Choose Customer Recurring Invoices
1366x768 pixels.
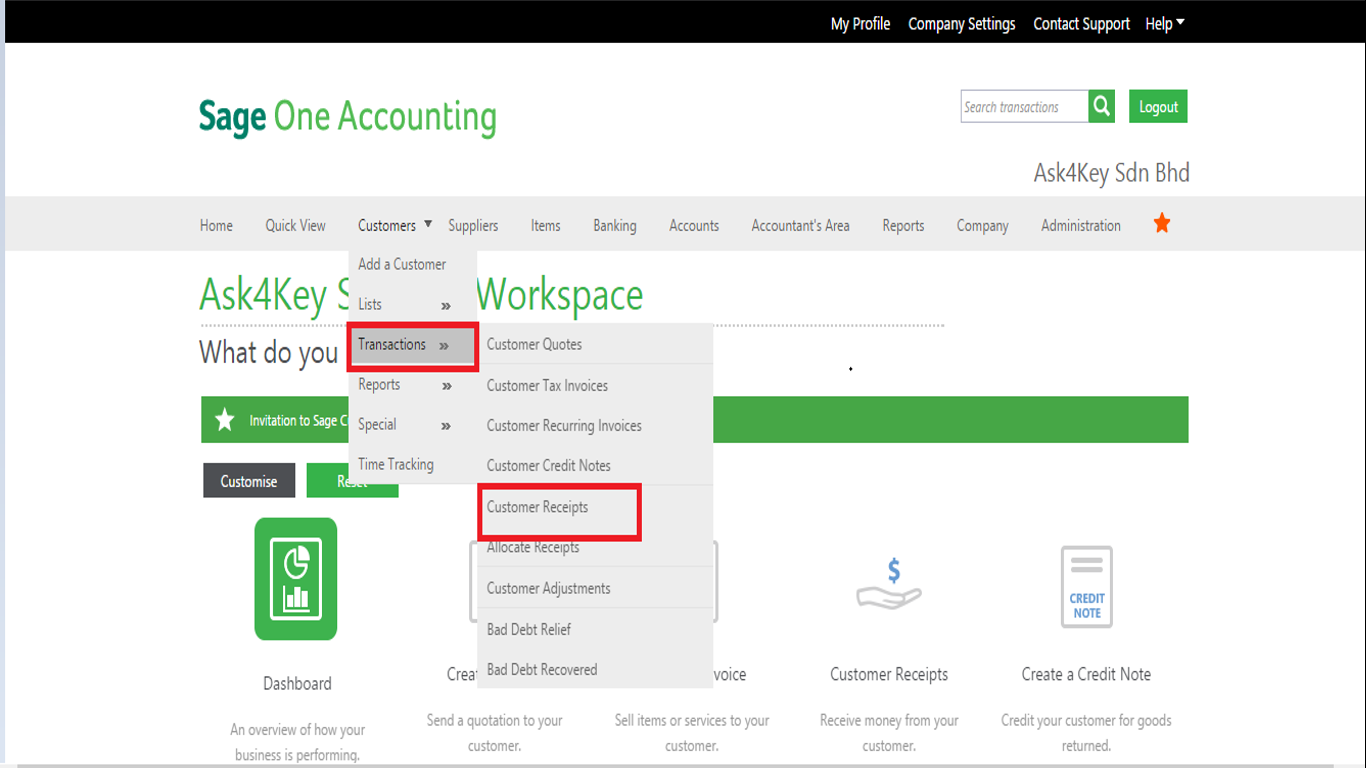[564, 425]
